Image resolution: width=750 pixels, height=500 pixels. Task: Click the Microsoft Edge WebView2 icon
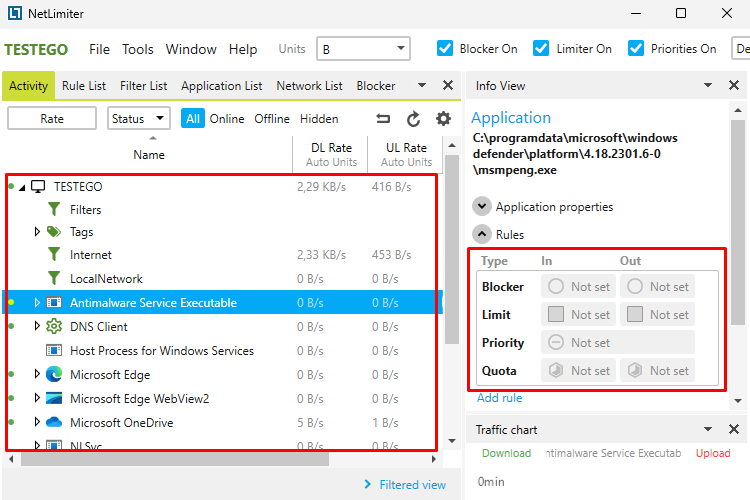(54, 398)
